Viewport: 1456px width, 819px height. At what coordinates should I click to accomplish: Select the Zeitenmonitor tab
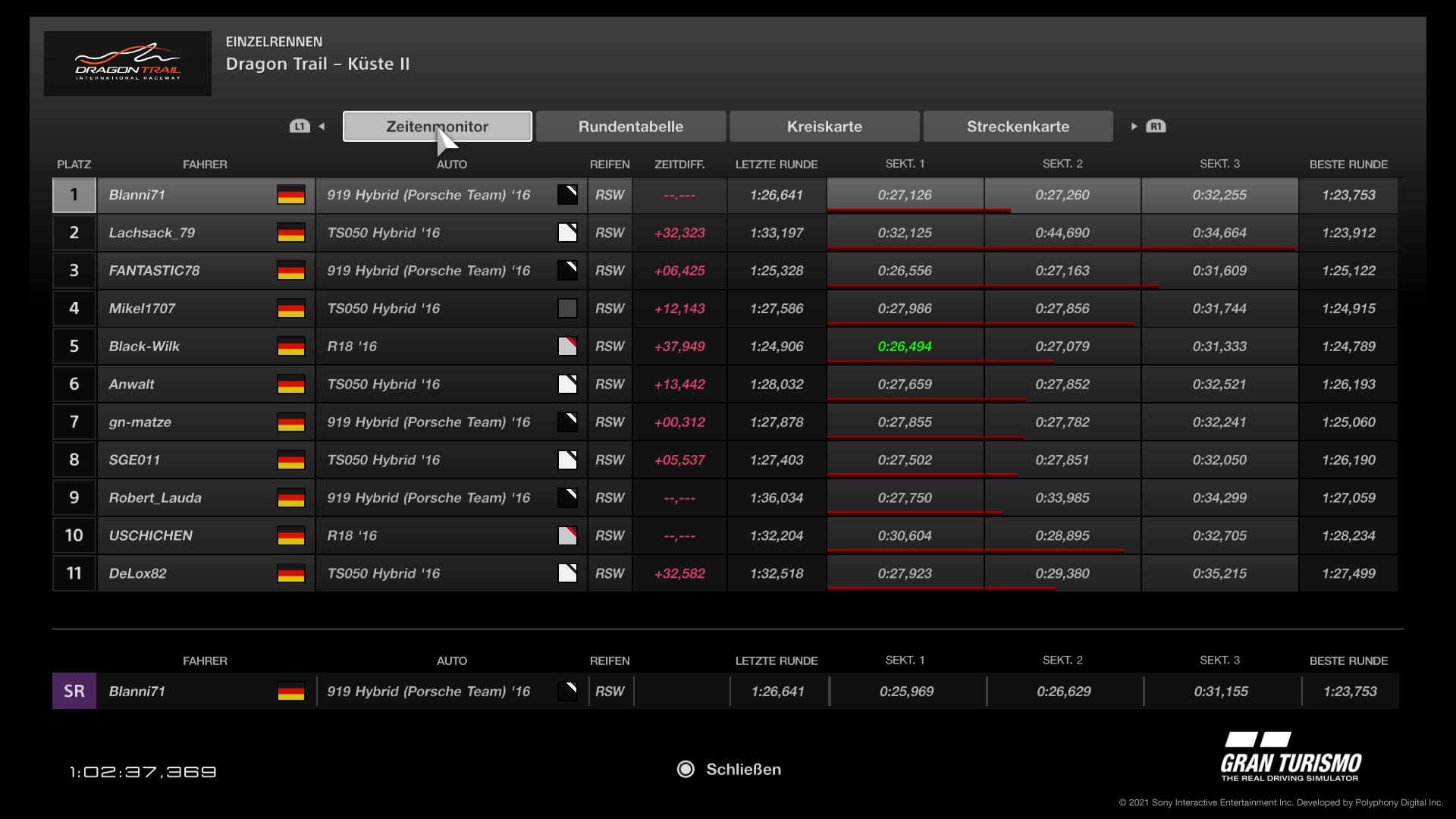pyautogui.click(x=437, y=127)
